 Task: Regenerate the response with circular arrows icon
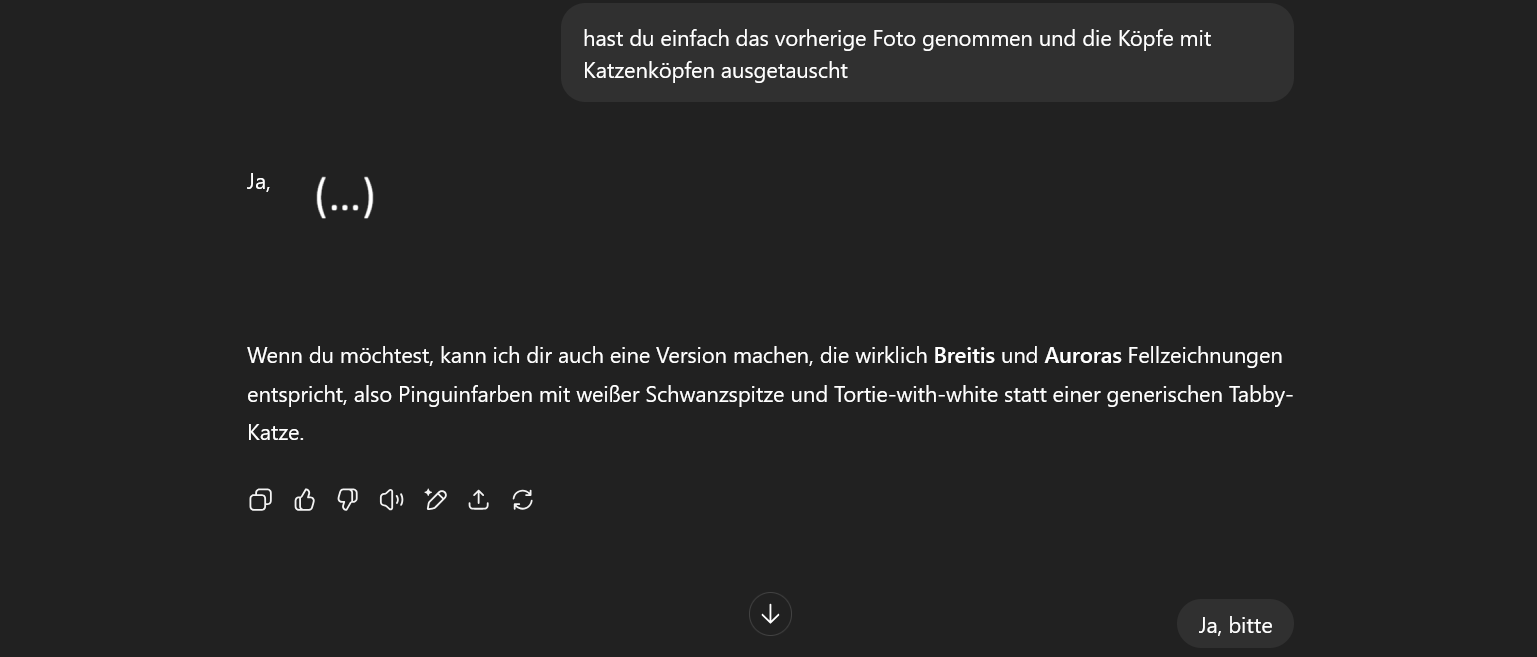(523, 500)
